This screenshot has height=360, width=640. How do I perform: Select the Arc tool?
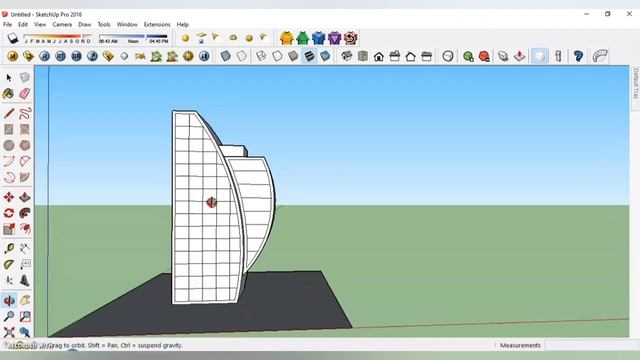click(x=9, y=161)
